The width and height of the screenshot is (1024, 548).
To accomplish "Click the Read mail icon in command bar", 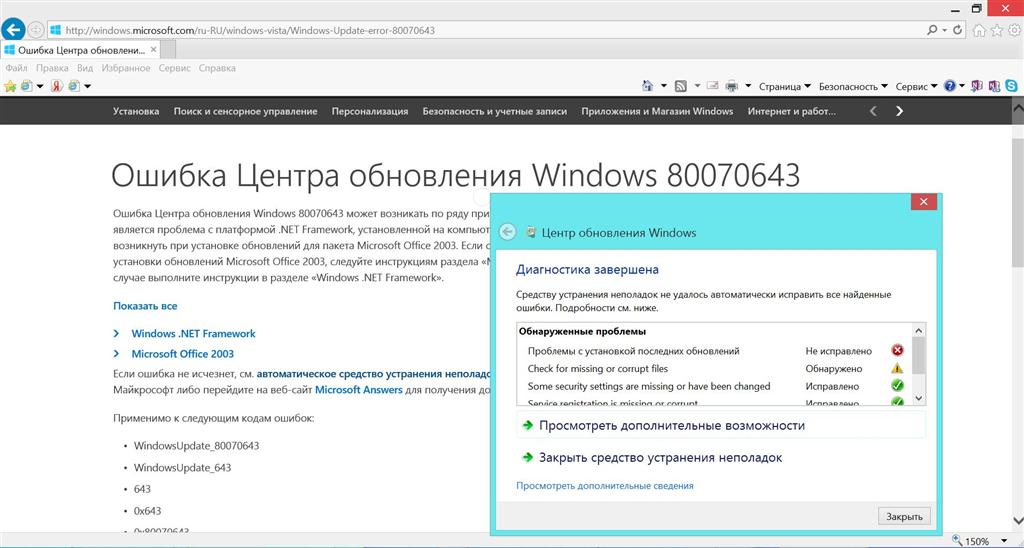I will [712, 86].
